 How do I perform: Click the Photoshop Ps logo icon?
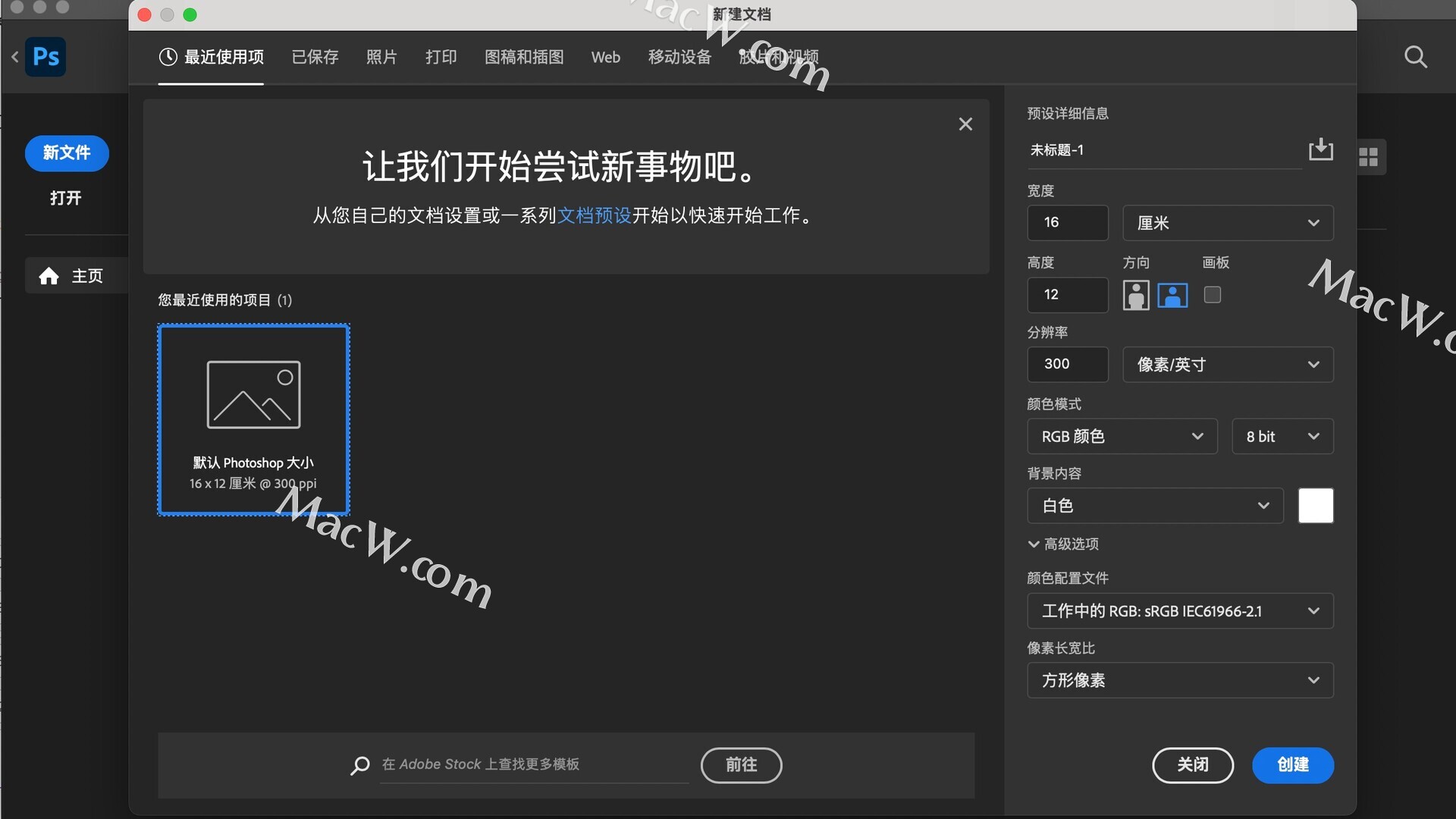point(45,57)
